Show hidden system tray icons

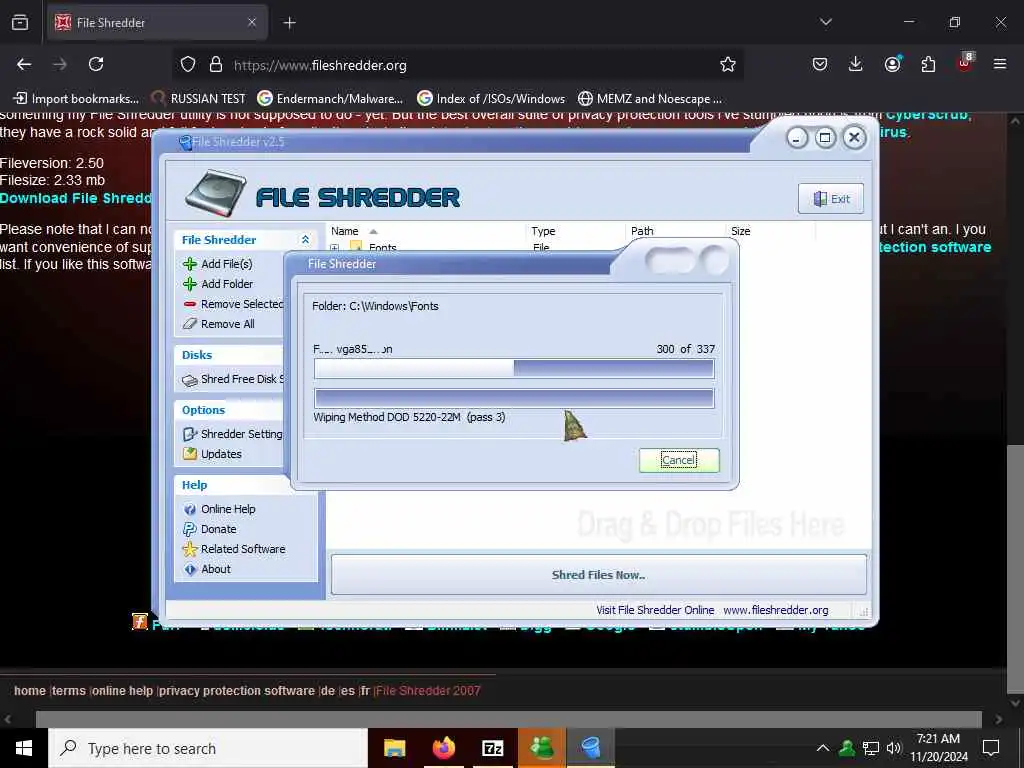coord(823,748)
